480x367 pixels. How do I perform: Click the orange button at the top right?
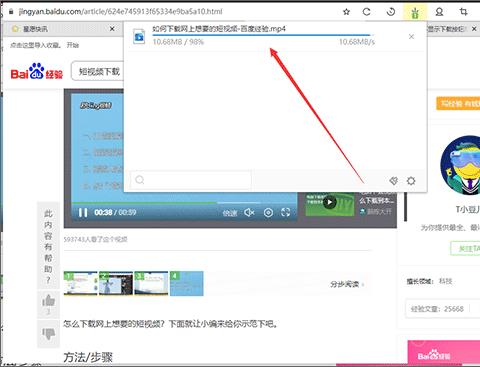(458, 104)
